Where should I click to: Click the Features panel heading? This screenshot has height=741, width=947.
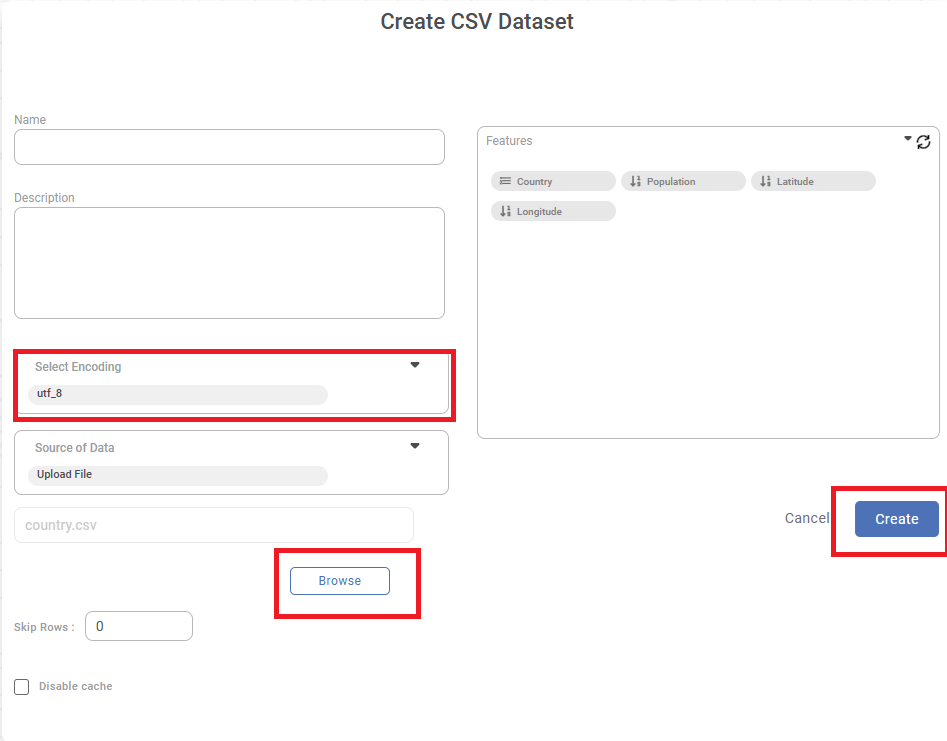coord(509,141)
